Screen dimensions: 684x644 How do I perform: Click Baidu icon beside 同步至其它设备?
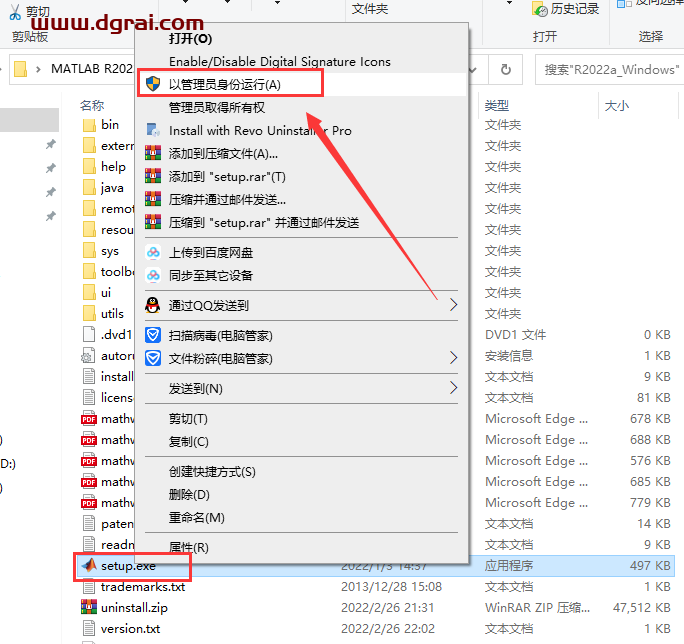coord(153,275)
